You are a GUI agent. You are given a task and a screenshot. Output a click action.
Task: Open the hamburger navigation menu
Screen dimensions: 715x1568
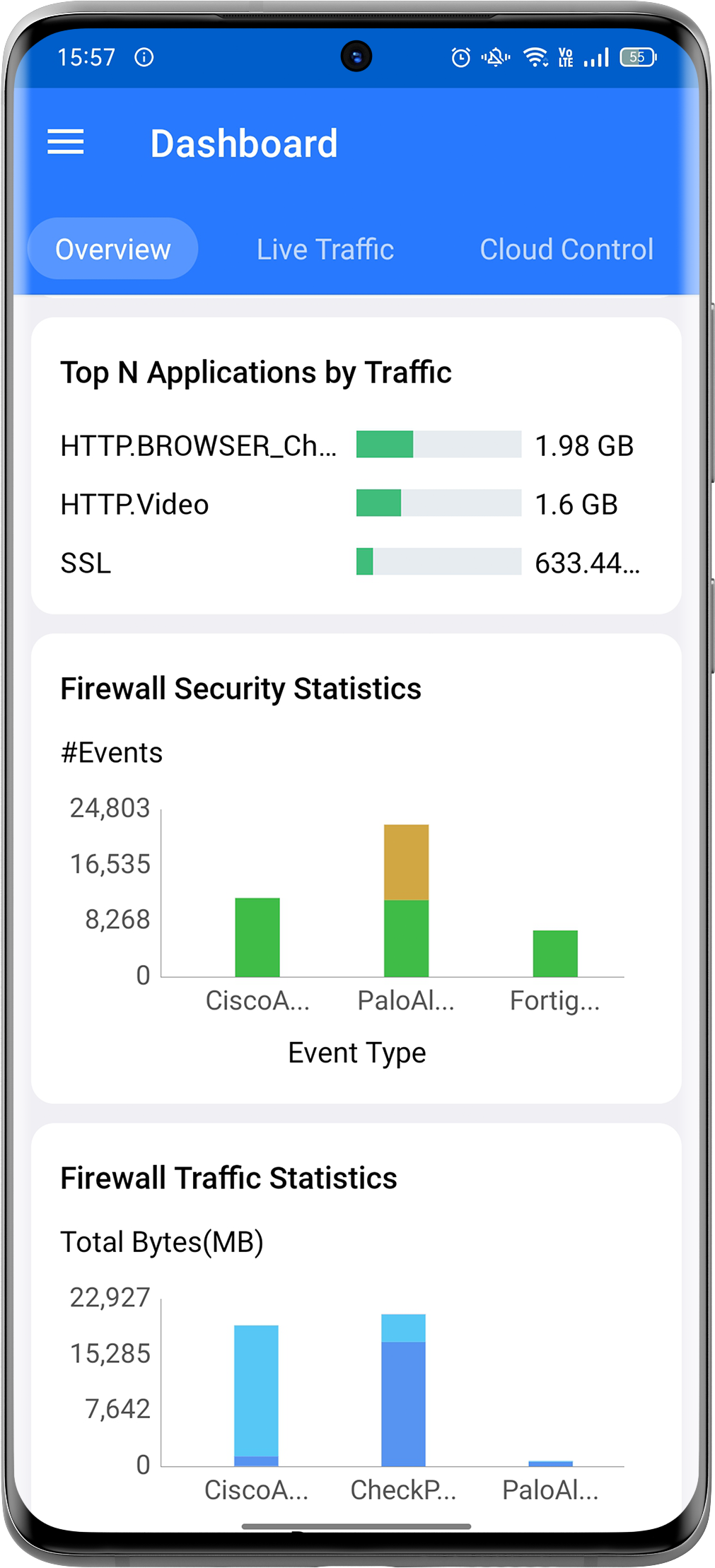click(66, 142)
